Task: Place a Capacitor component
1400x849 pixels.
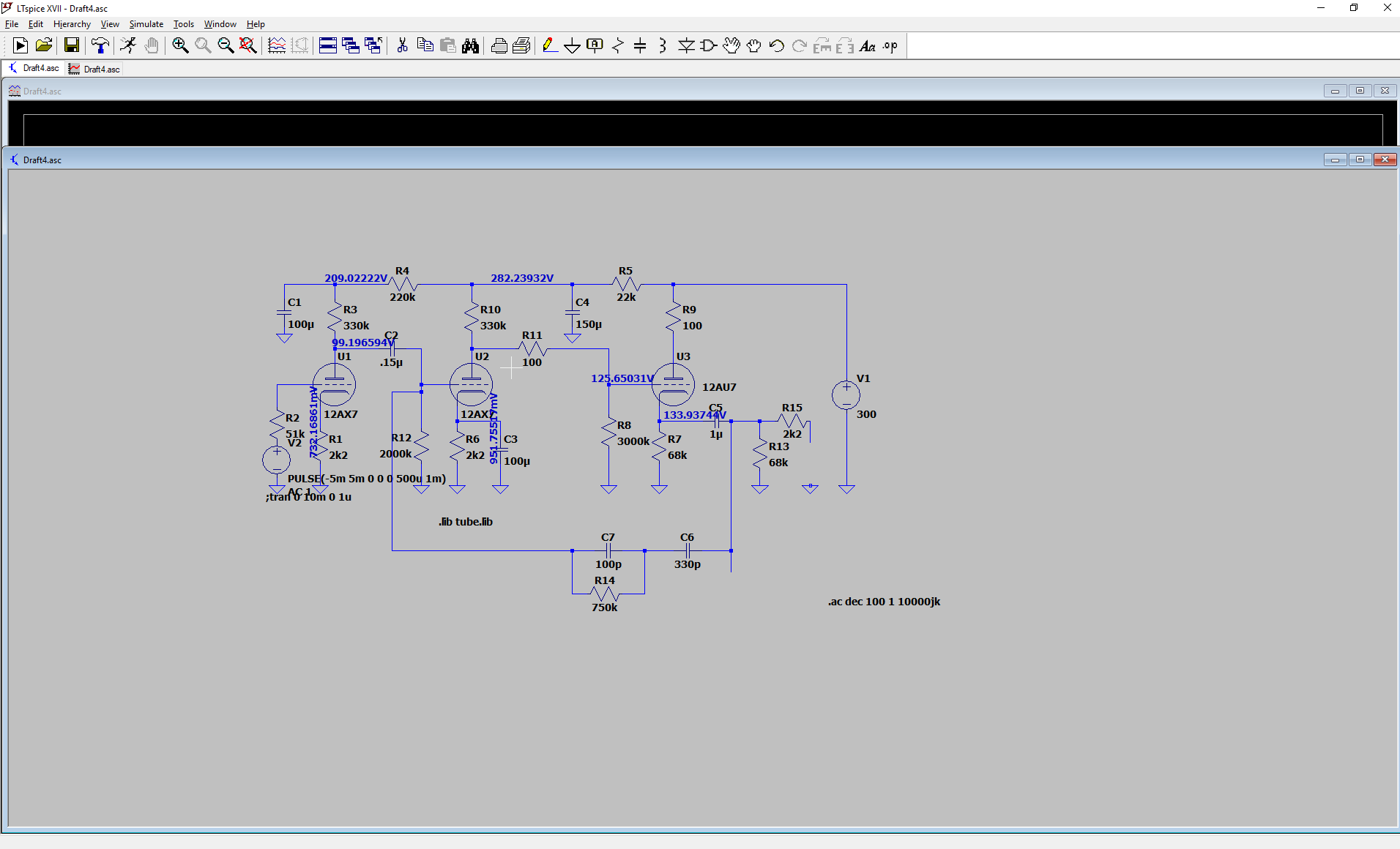Action: click(x=640, y=46)
